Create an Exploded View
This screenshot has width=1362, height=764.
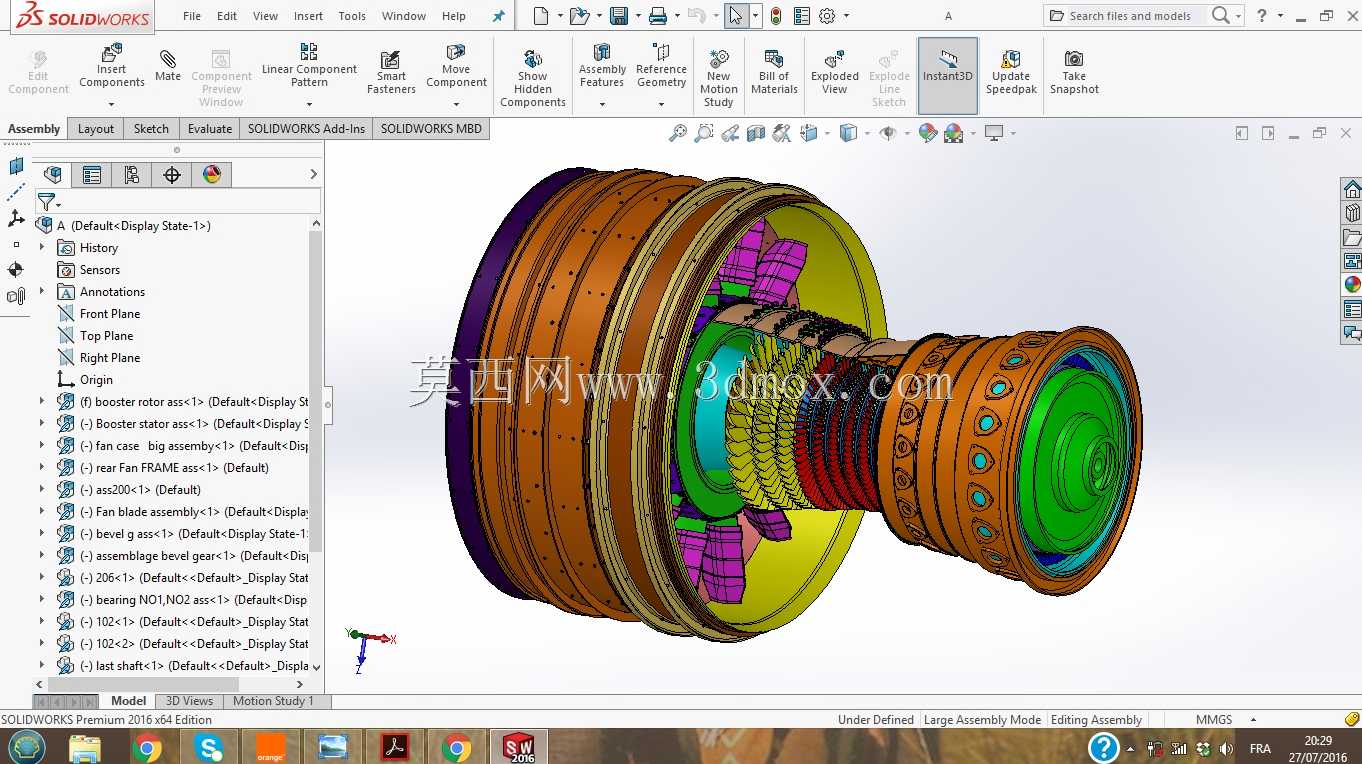(x=835, y=73)
